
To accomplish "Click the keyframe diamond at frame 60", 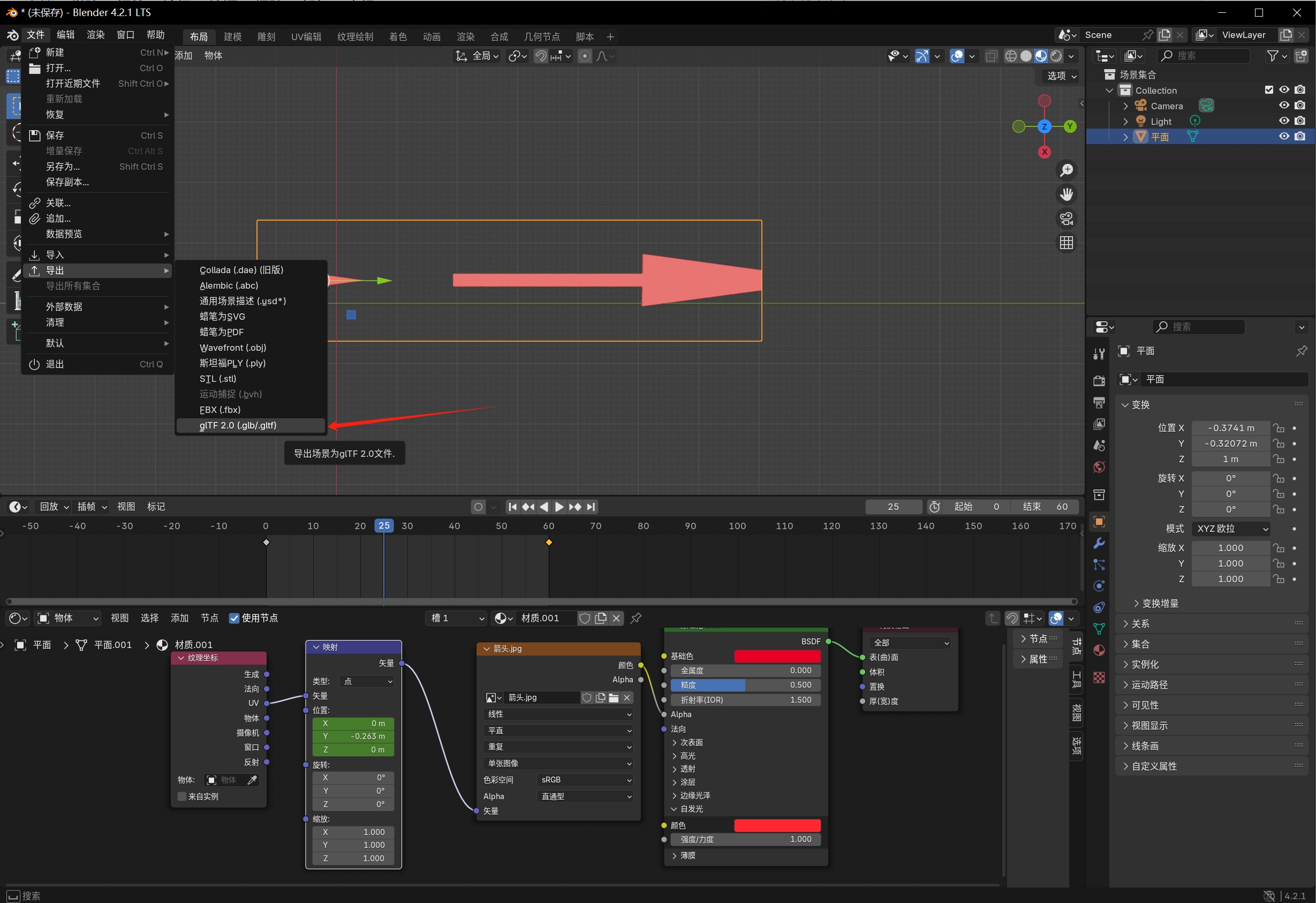I will coord(549,543).
